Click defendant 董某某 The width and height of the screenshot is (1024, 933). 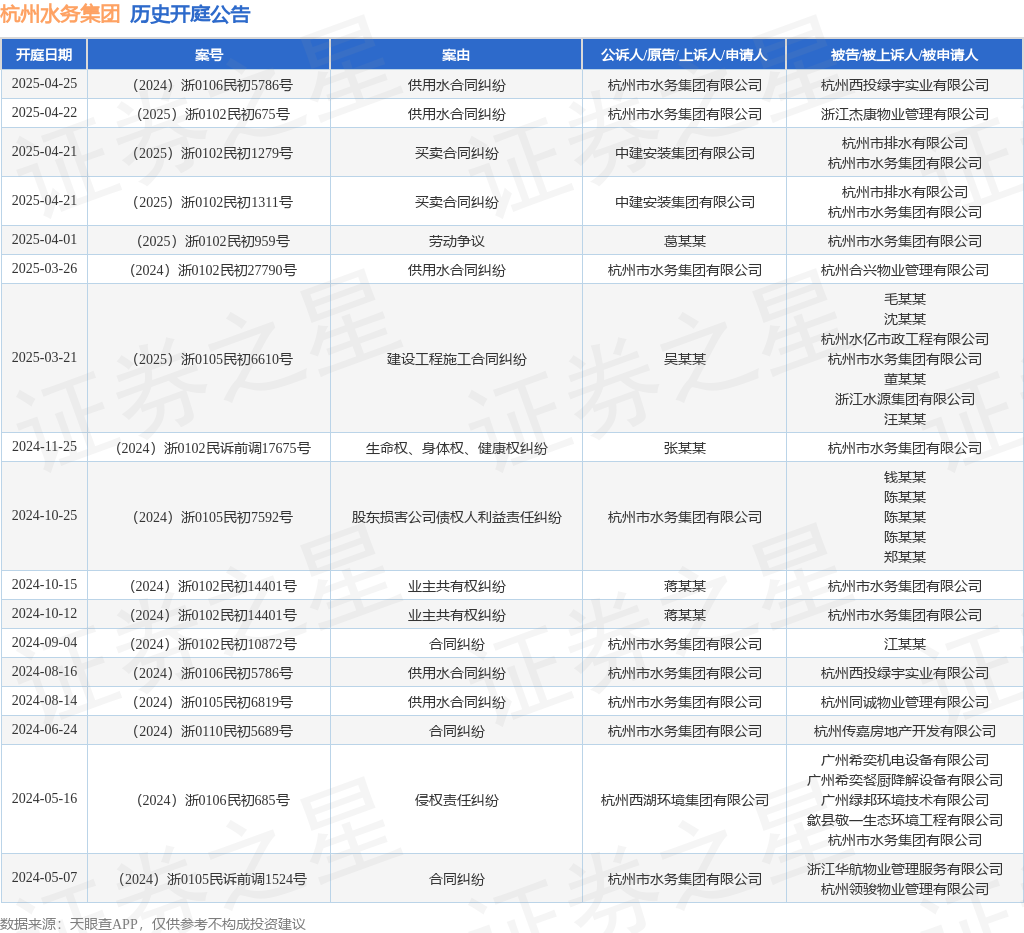pyautogui.click(x=904, y=379)
